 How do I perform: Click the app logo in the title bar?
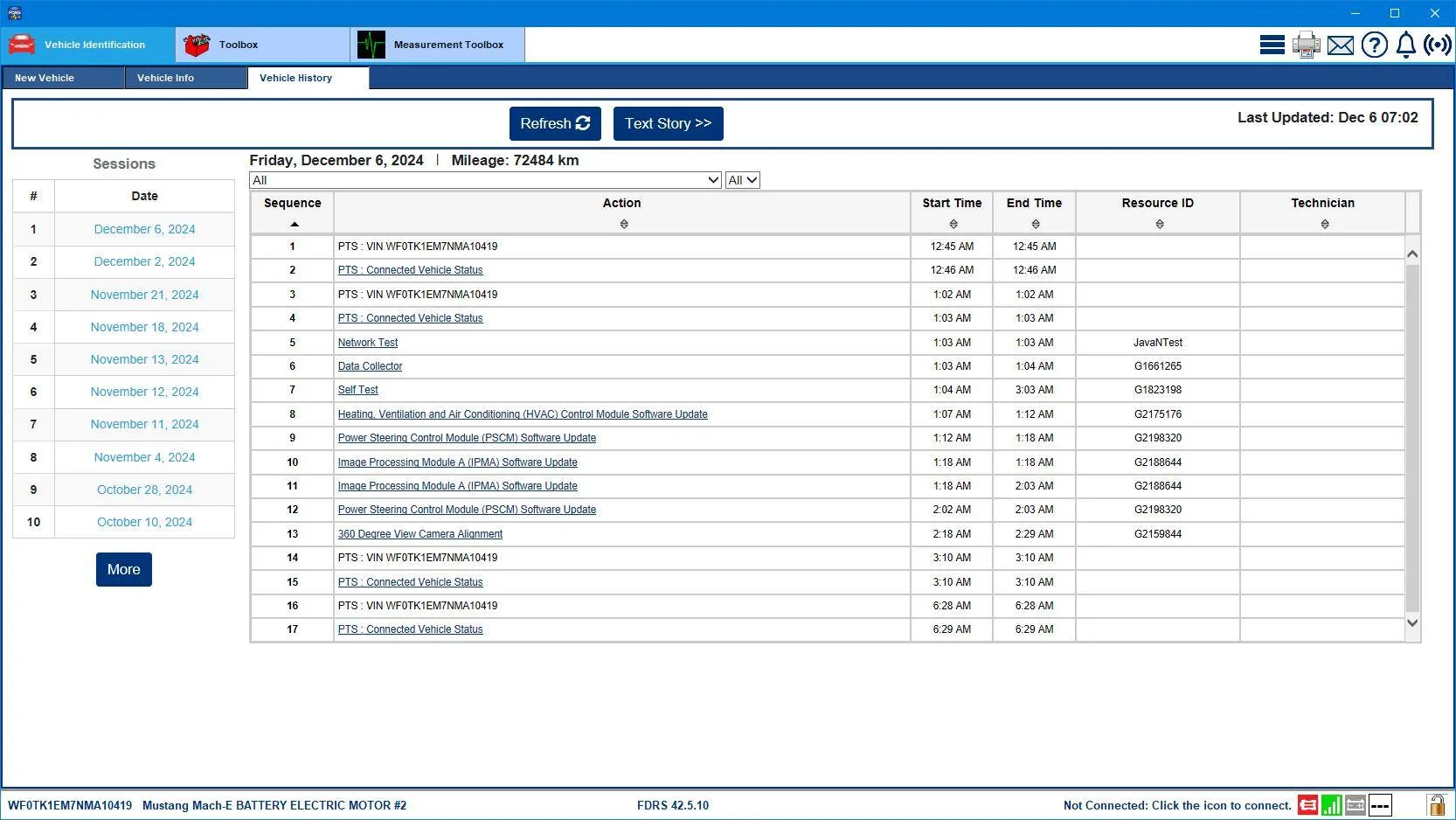click(x=14, y=13)
